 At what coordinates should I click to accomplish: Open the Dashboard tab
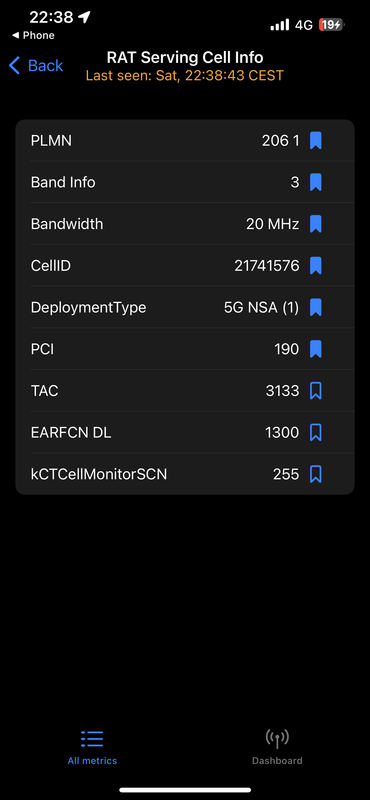pyautogui.click(x=277, y=747)
